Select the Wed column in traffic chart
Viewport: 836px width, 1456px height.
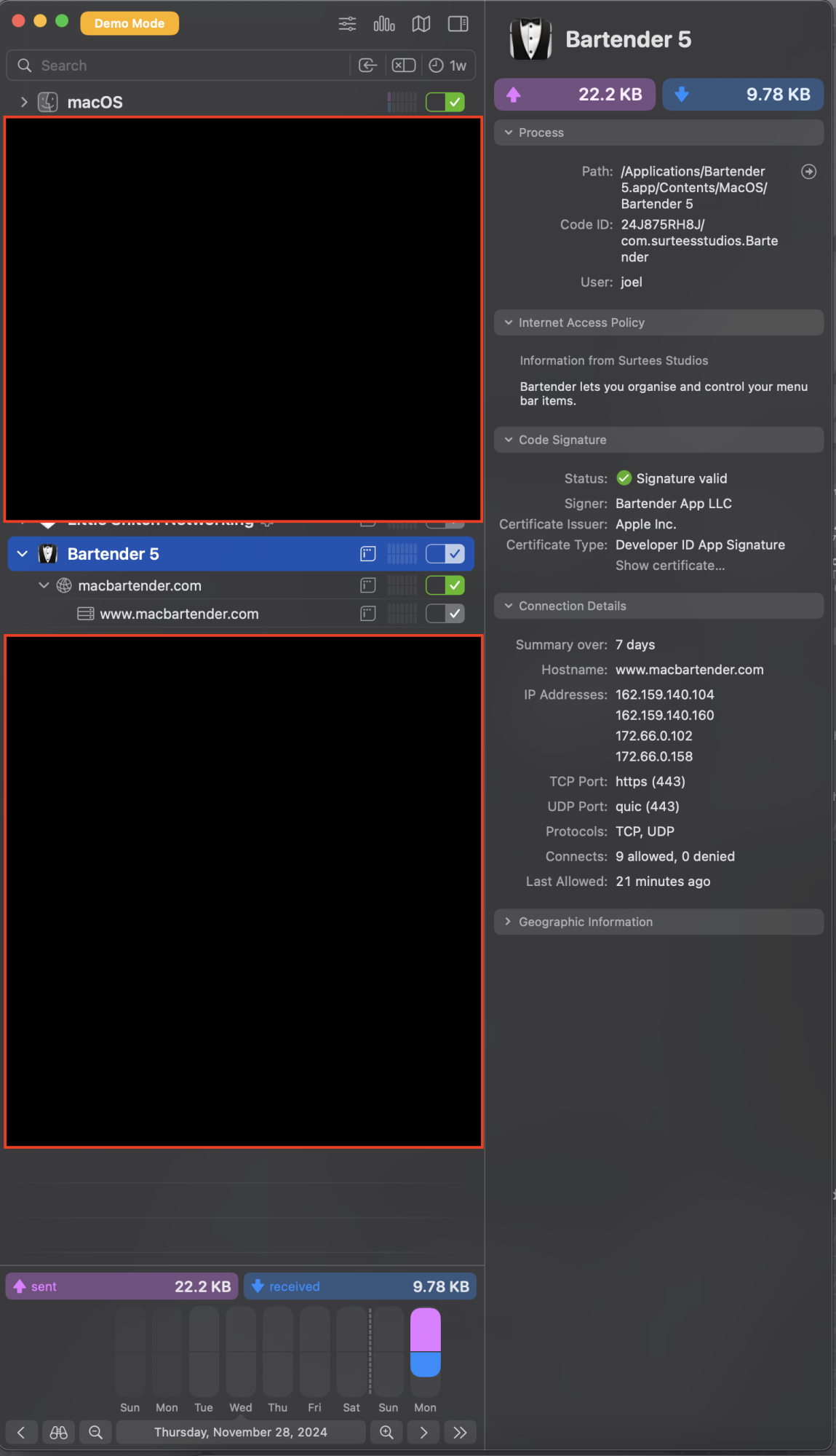pyautogui.click(x=241, y=1353)
